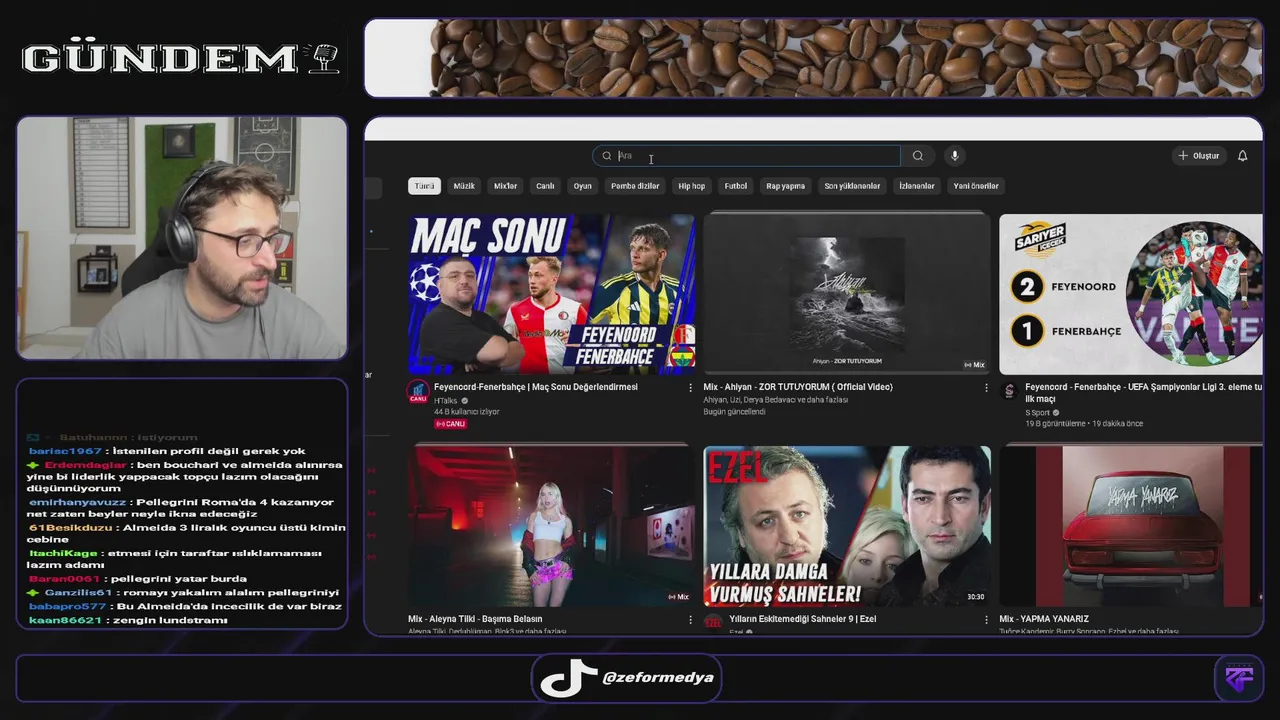Click chat message from babapro577
Screen dimensions: 1280x720
pos(185,606)
